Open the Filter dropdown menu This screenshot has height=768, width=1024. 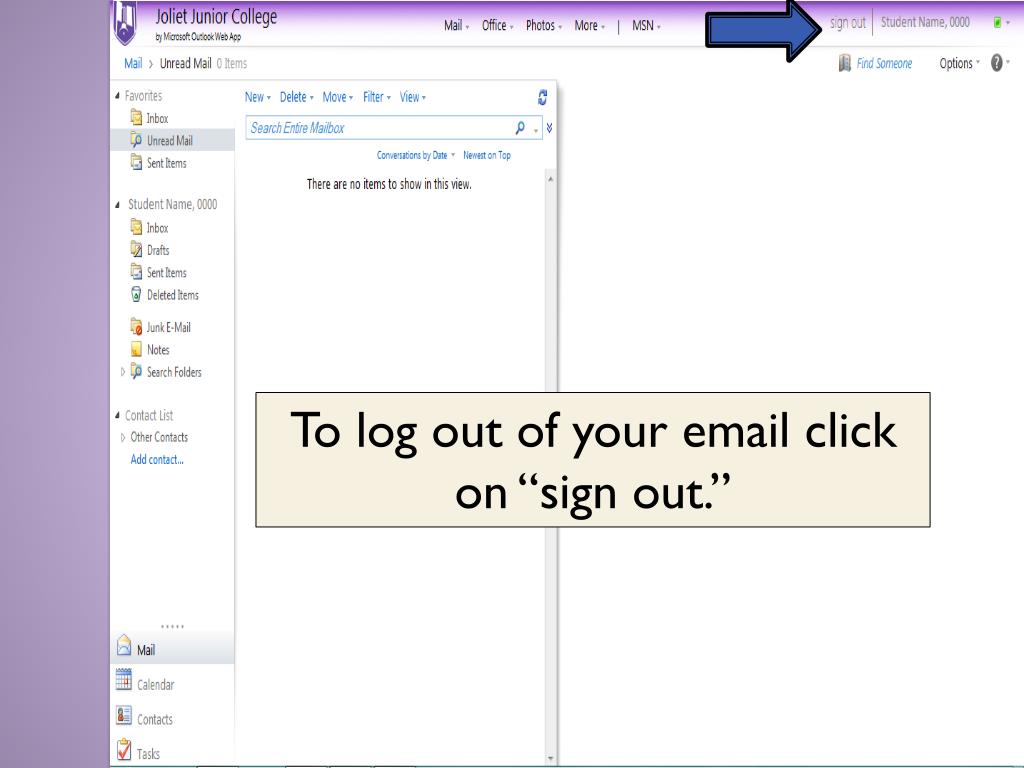pyautogui.click(x=376, y=97)
